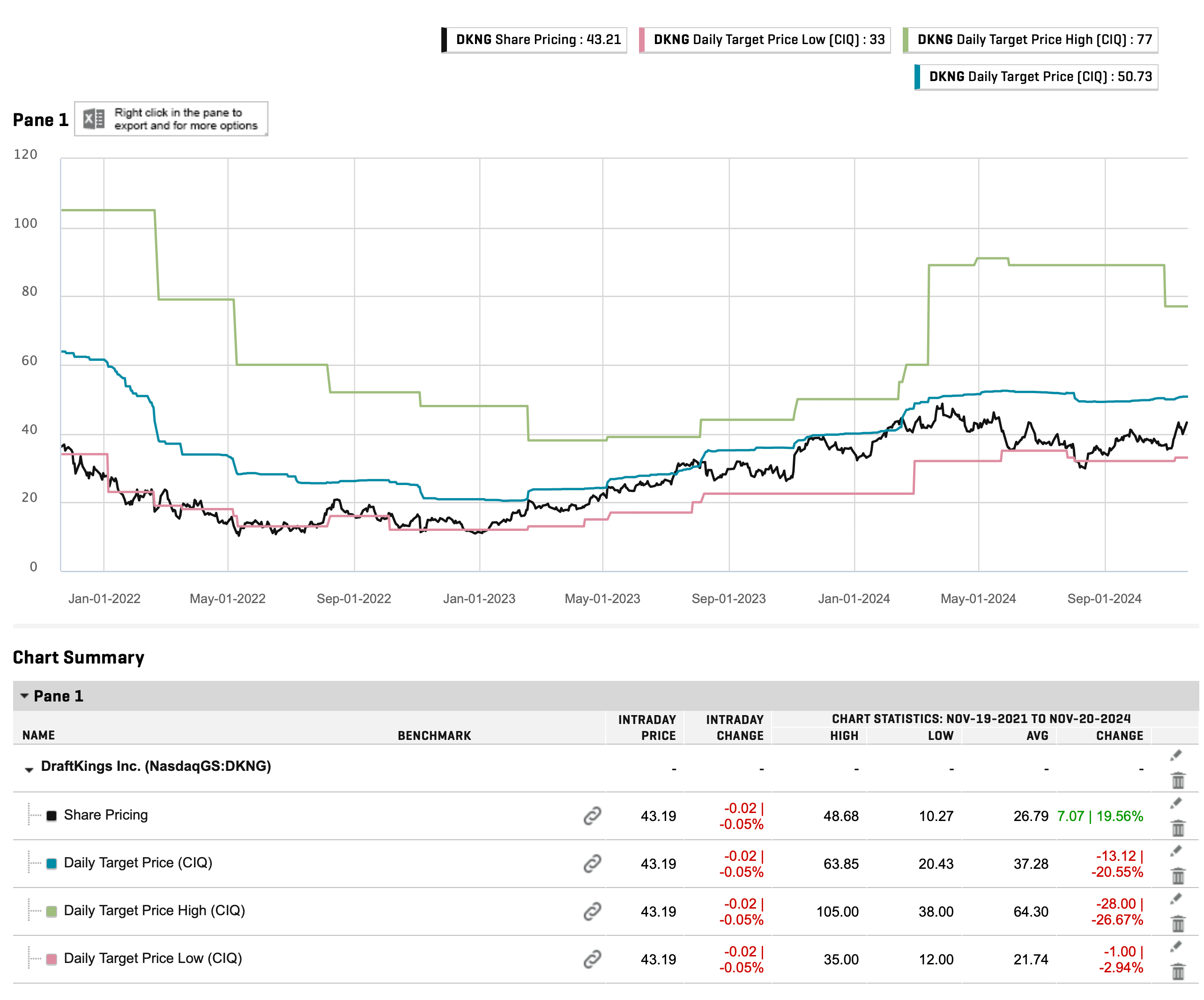Edit the DraftKings Inc. row with pencil icon

[1176, 755]
